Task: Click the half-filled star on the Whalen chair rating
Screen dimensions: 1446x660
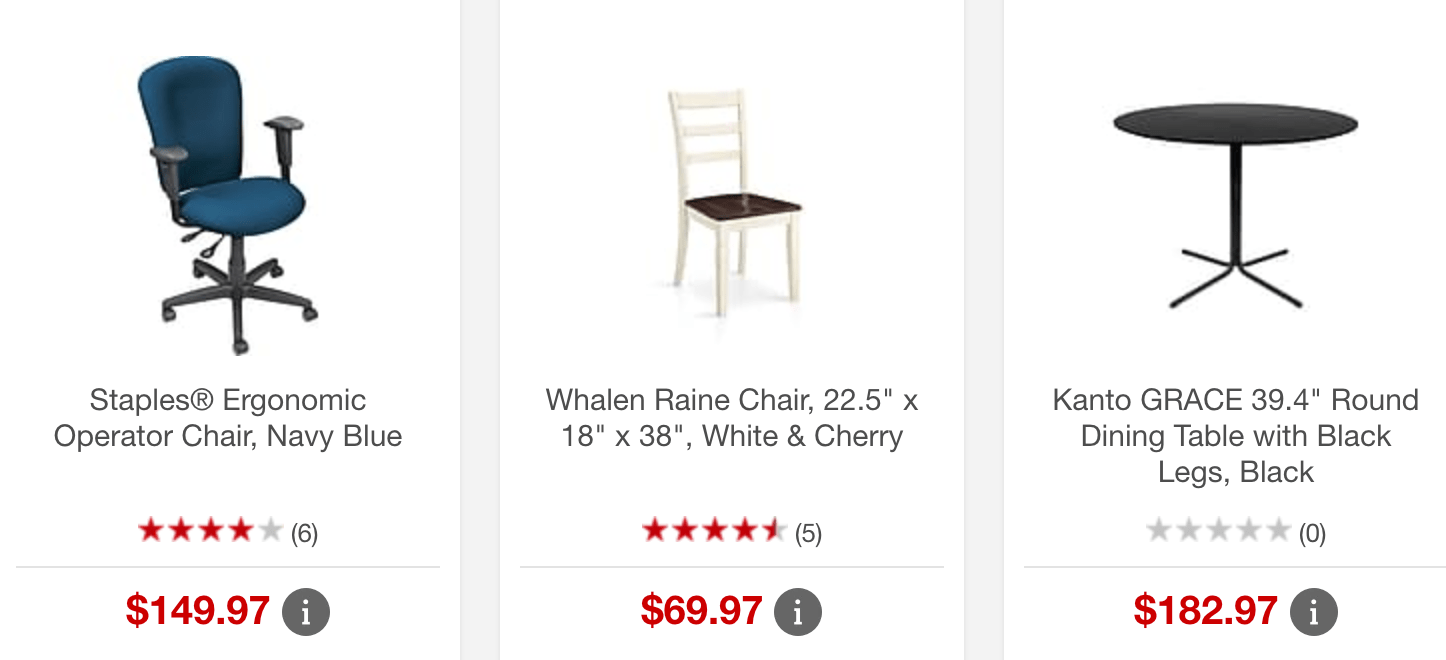Action: point(774,531)
